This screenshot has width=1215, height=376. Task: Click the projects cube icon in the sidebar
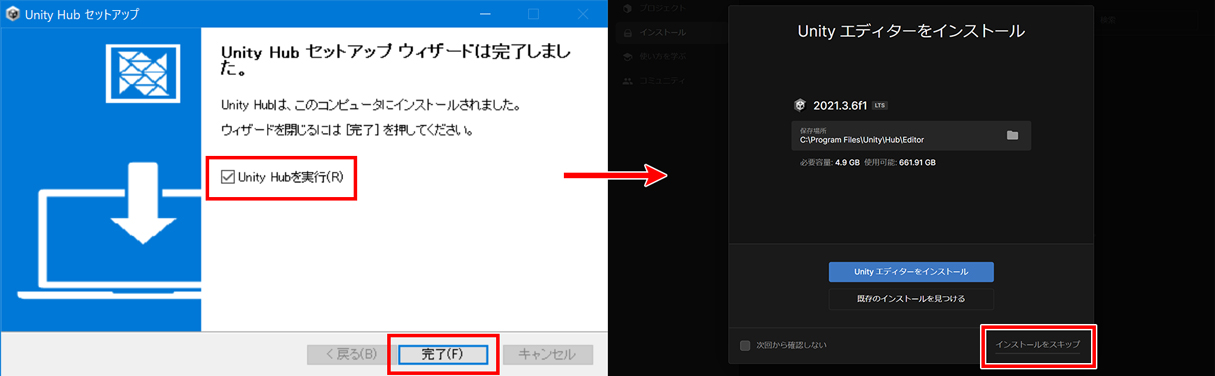click(x=627, y=8)
